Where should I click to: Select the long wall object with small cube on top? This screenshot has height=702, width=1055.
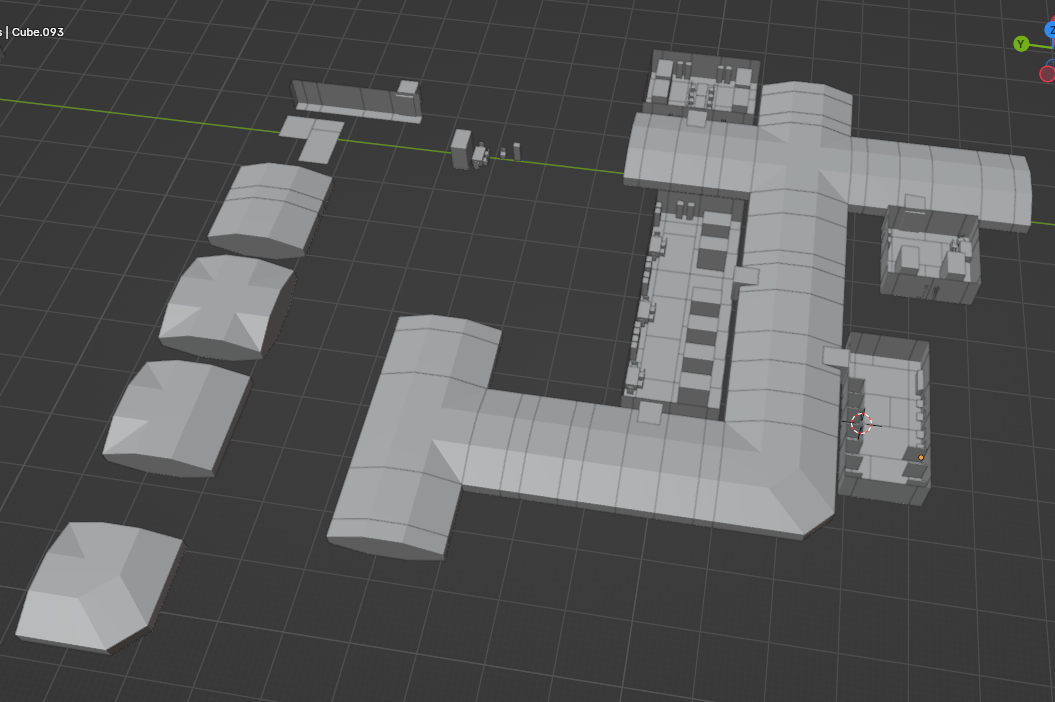[357, 102]
